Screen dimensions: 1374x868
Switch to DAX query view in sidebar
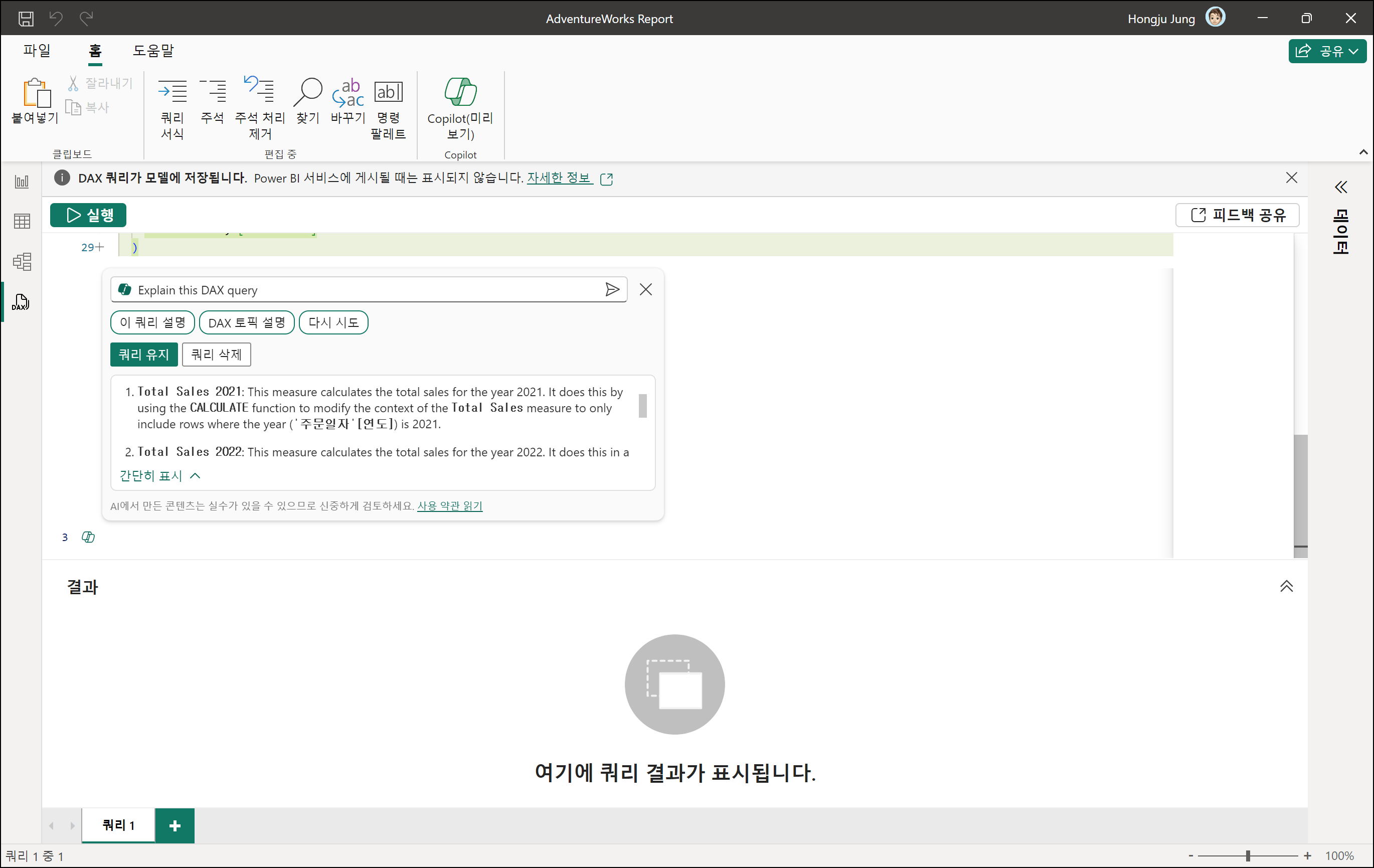coord(21,302)
